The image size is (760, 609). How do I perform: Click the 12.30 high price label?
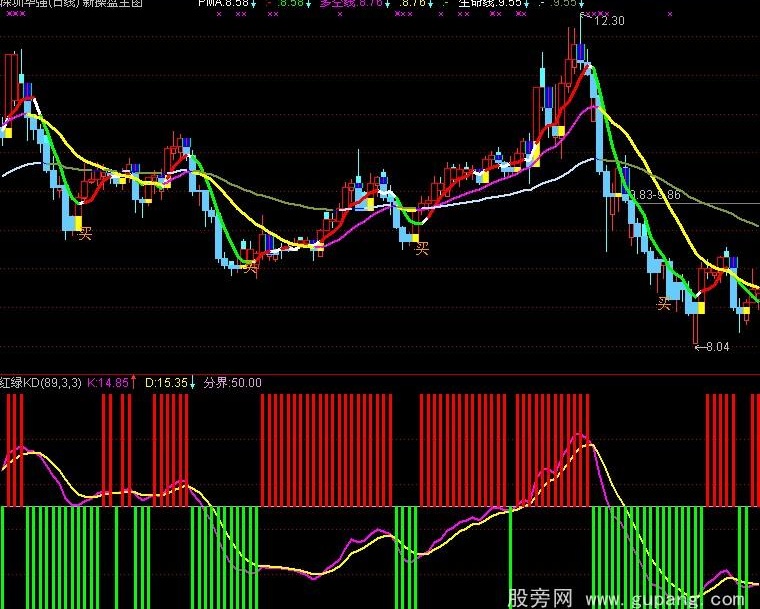(x=609, y=21)
